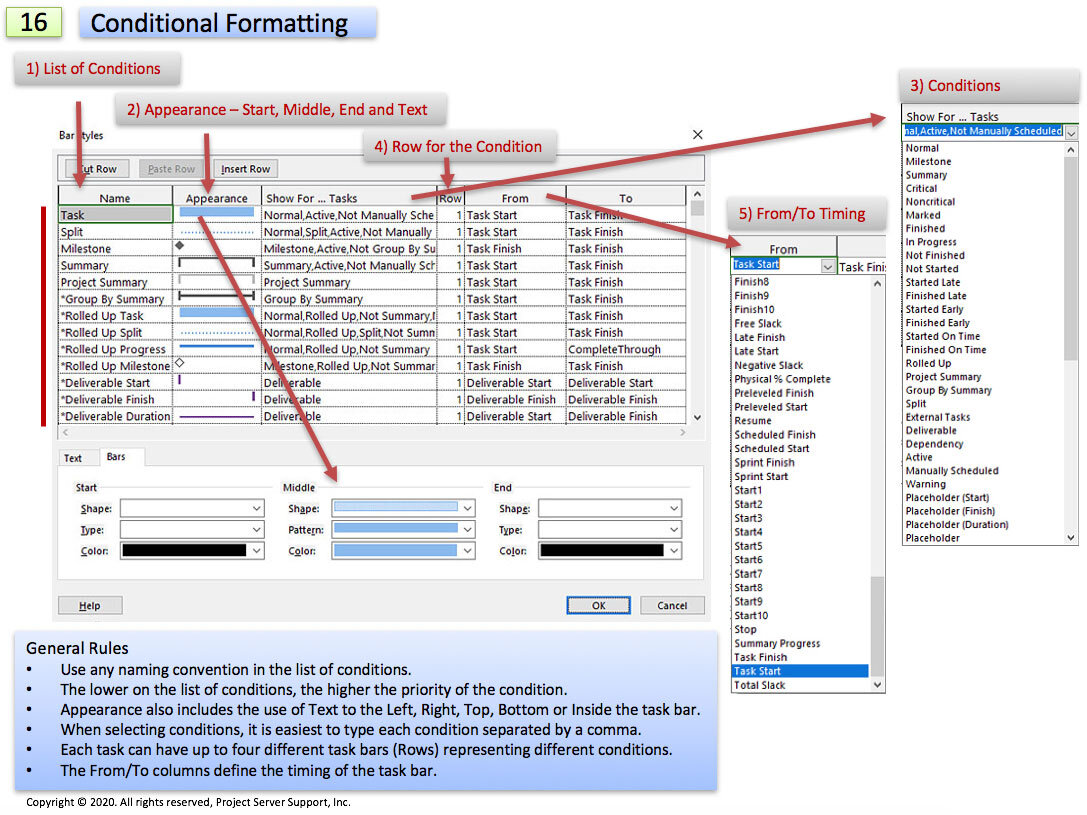Select the *Rolled Up Task name cell

pos(115,315)
